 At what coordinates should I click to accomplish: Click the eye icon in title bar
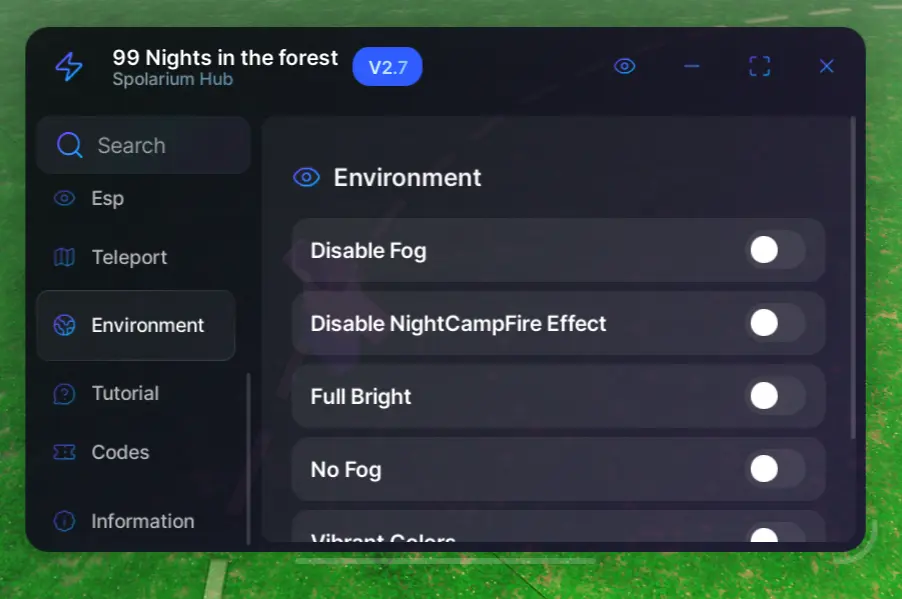point(625,67)
